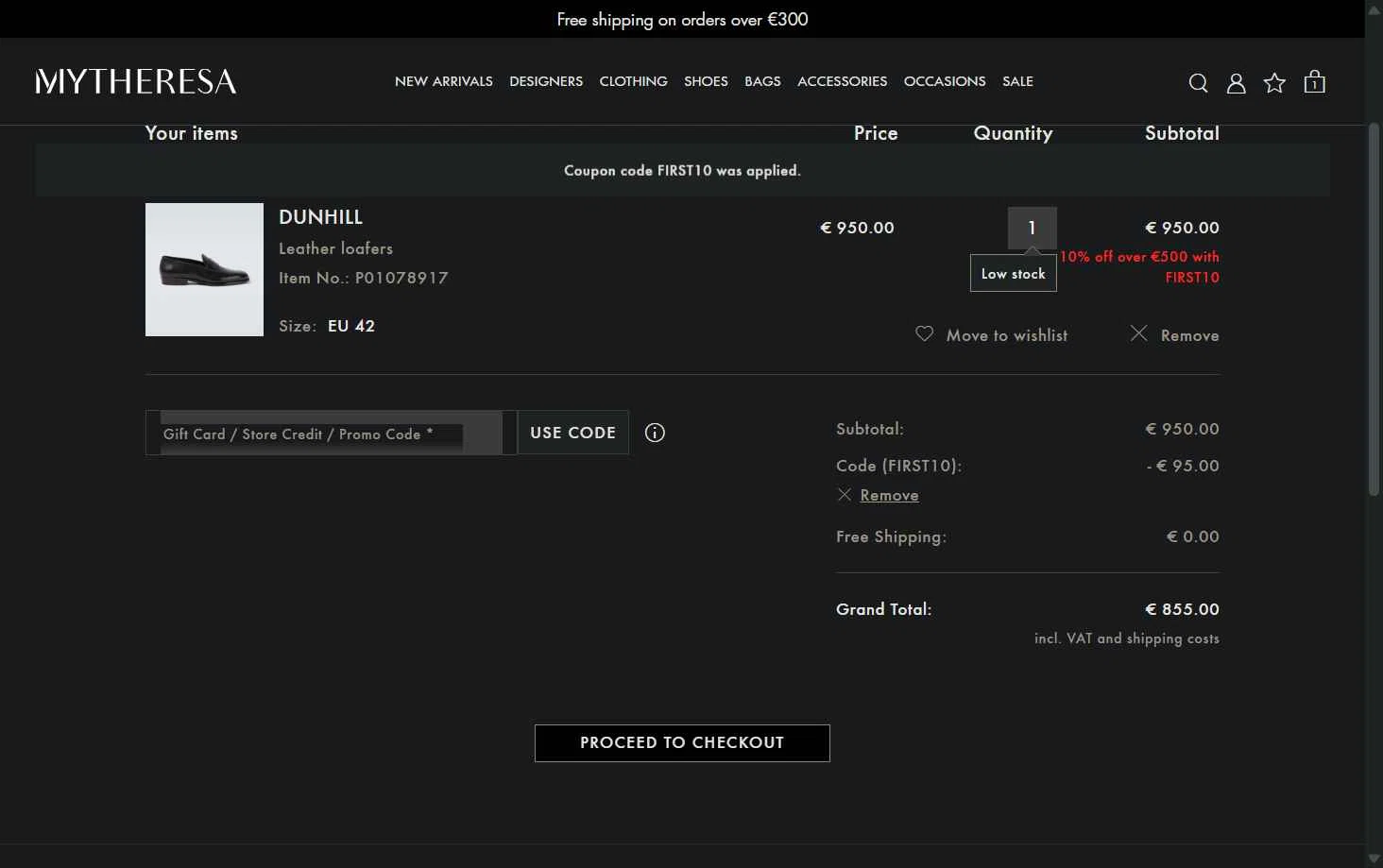Open the Designers menu
Viewport: 1383px width, 868px height.
546,81
